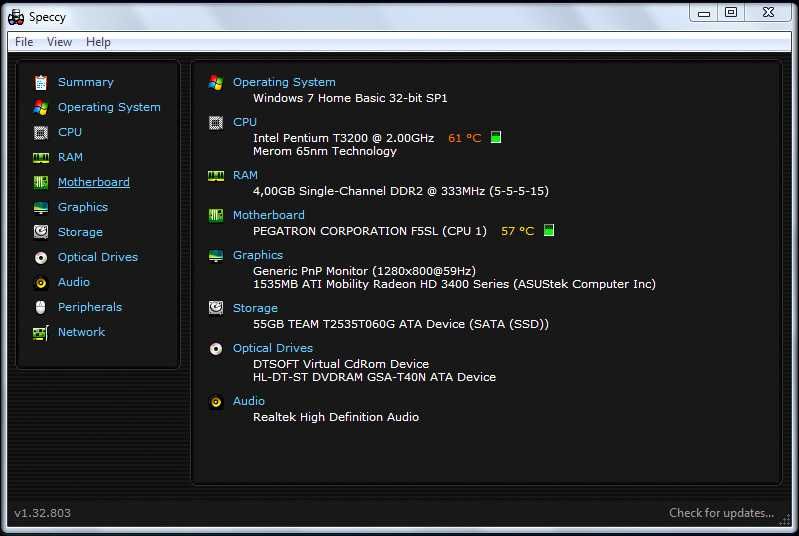Click 'Intel Pentium T3200 @ 2.00GHz' text

click(343, 138)
